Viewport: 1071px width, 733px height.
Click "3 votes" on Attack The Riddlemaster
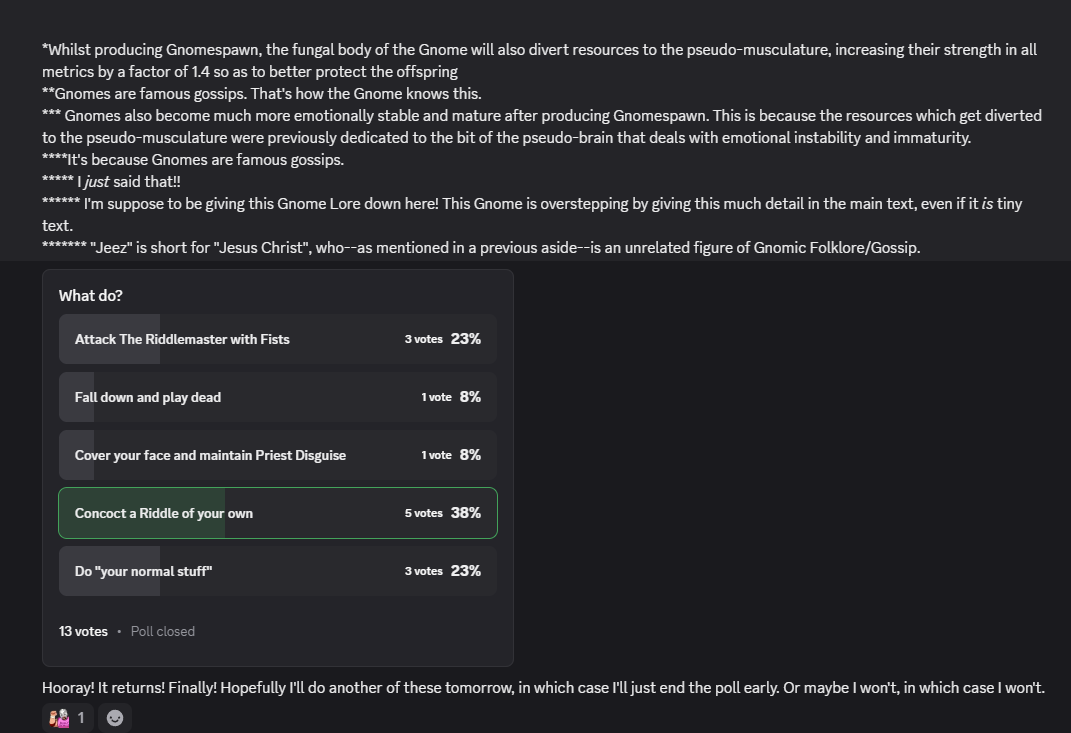point(423,339)
